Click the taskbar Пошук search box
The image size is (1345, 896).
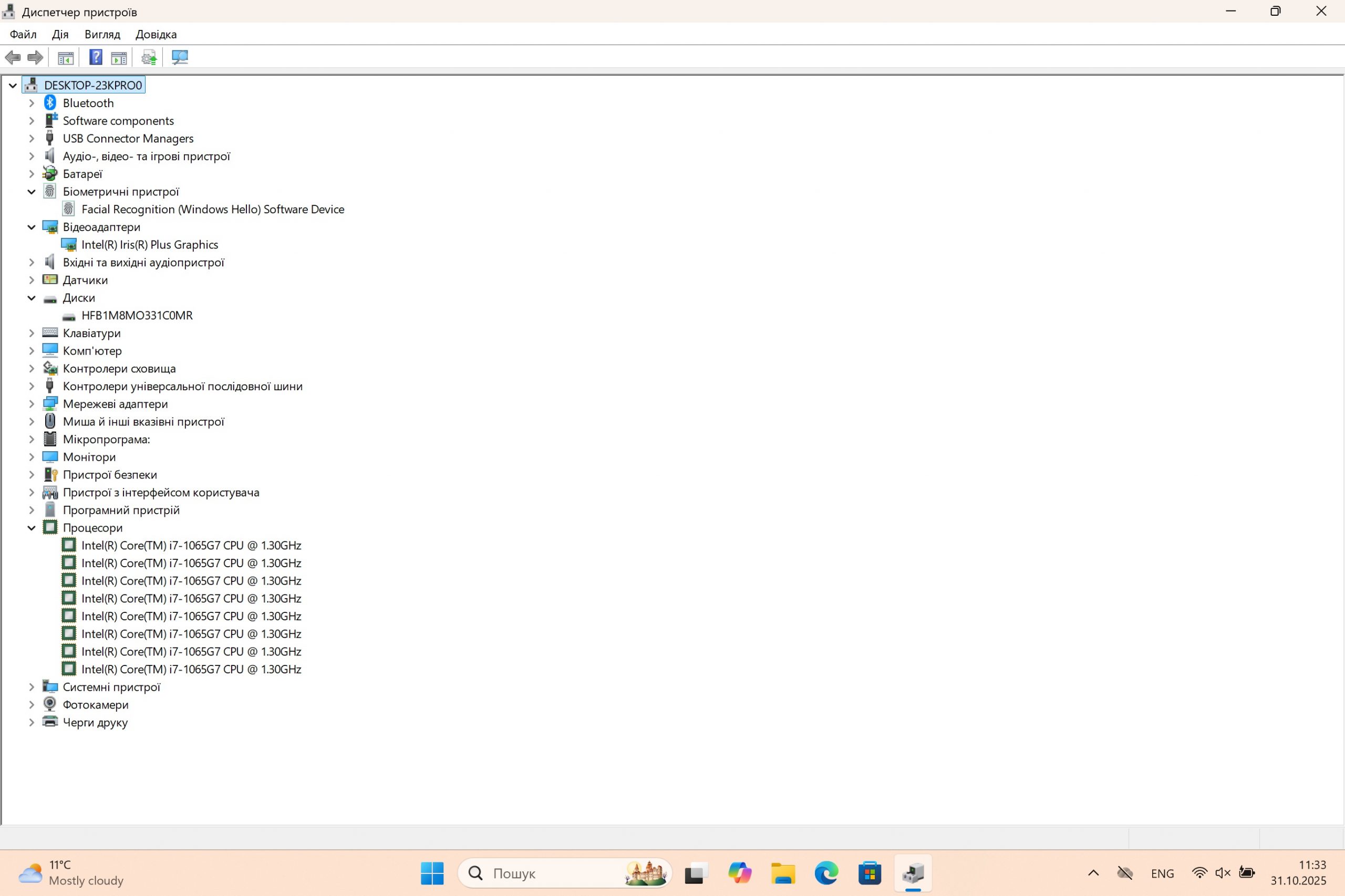point(549,872)
